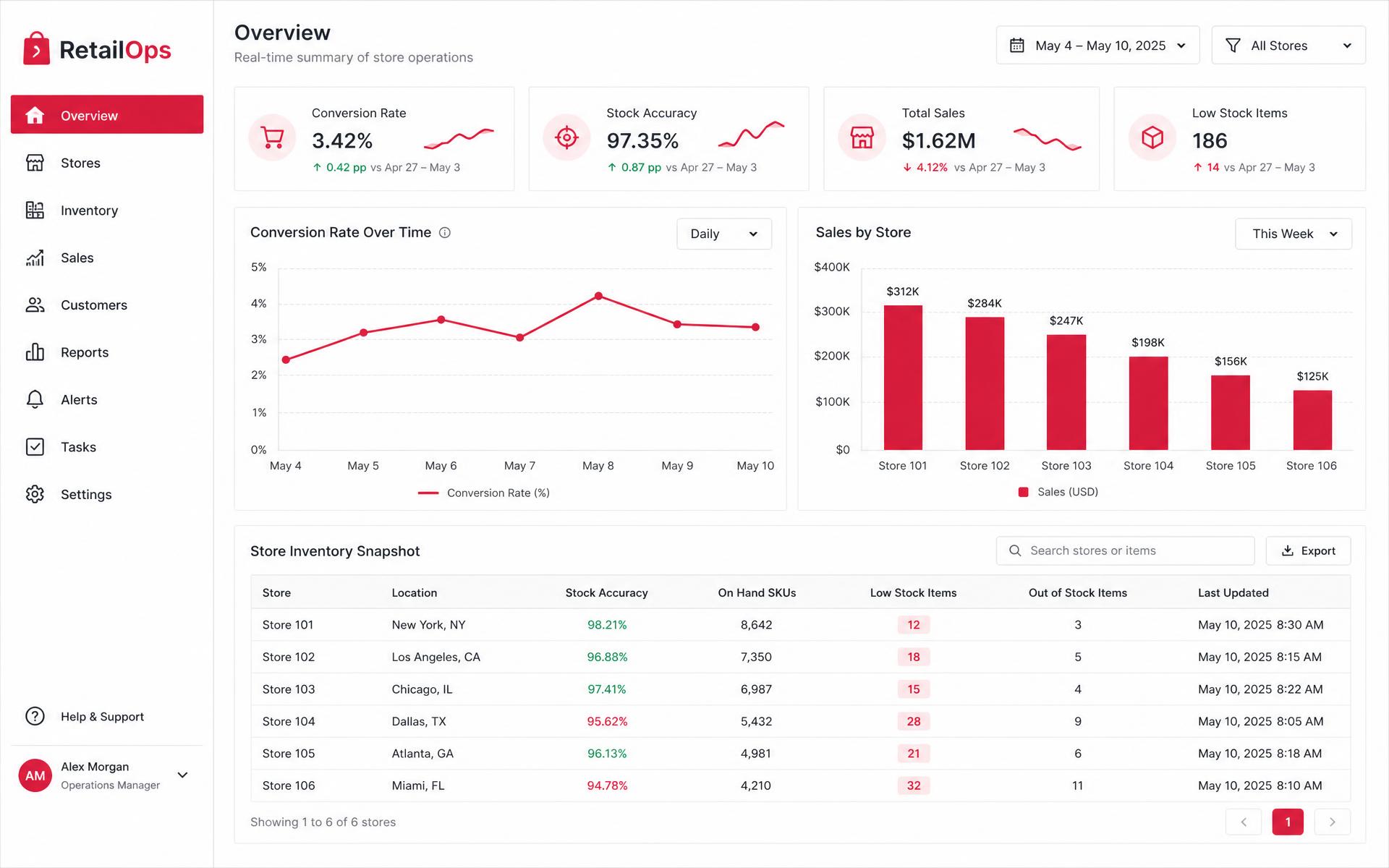Click the Customers people icon
This screenshot has width=1389, height=868.
(x=35, y=305)
